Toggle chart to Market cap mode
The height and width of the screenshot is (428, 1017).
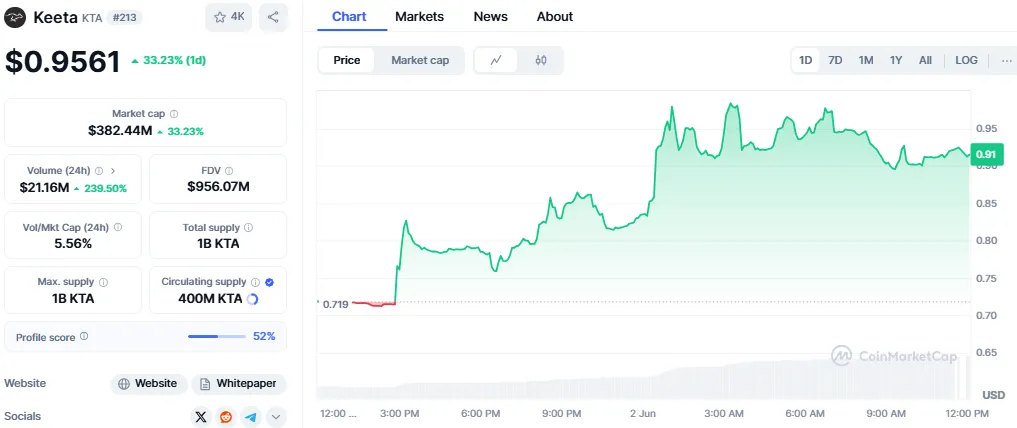(x=419, y=60)
